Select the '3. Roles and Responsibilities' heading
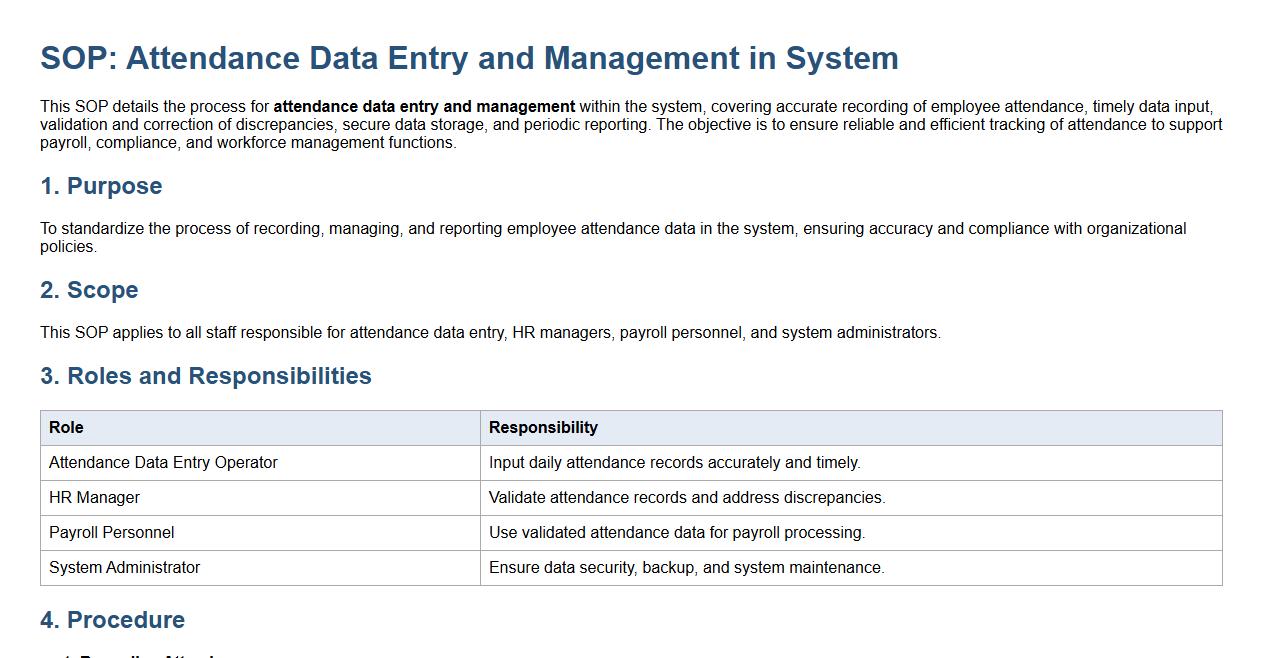 pos(206,376)
